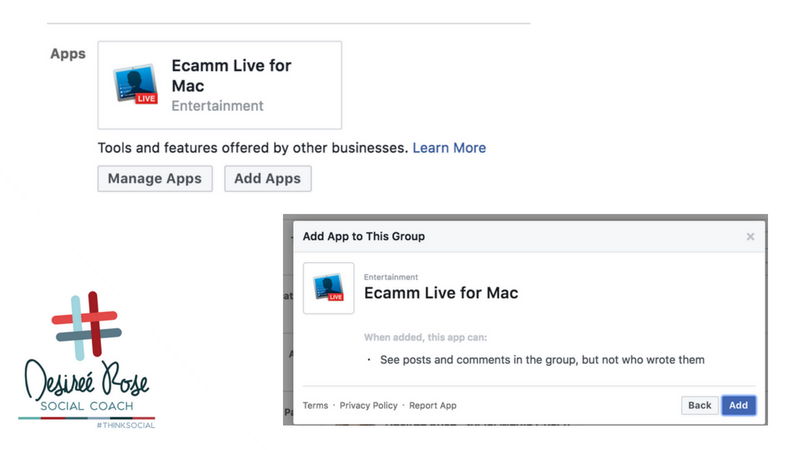Go Back in the Add App dialog
810x450 pixels.
click(699, 406)
